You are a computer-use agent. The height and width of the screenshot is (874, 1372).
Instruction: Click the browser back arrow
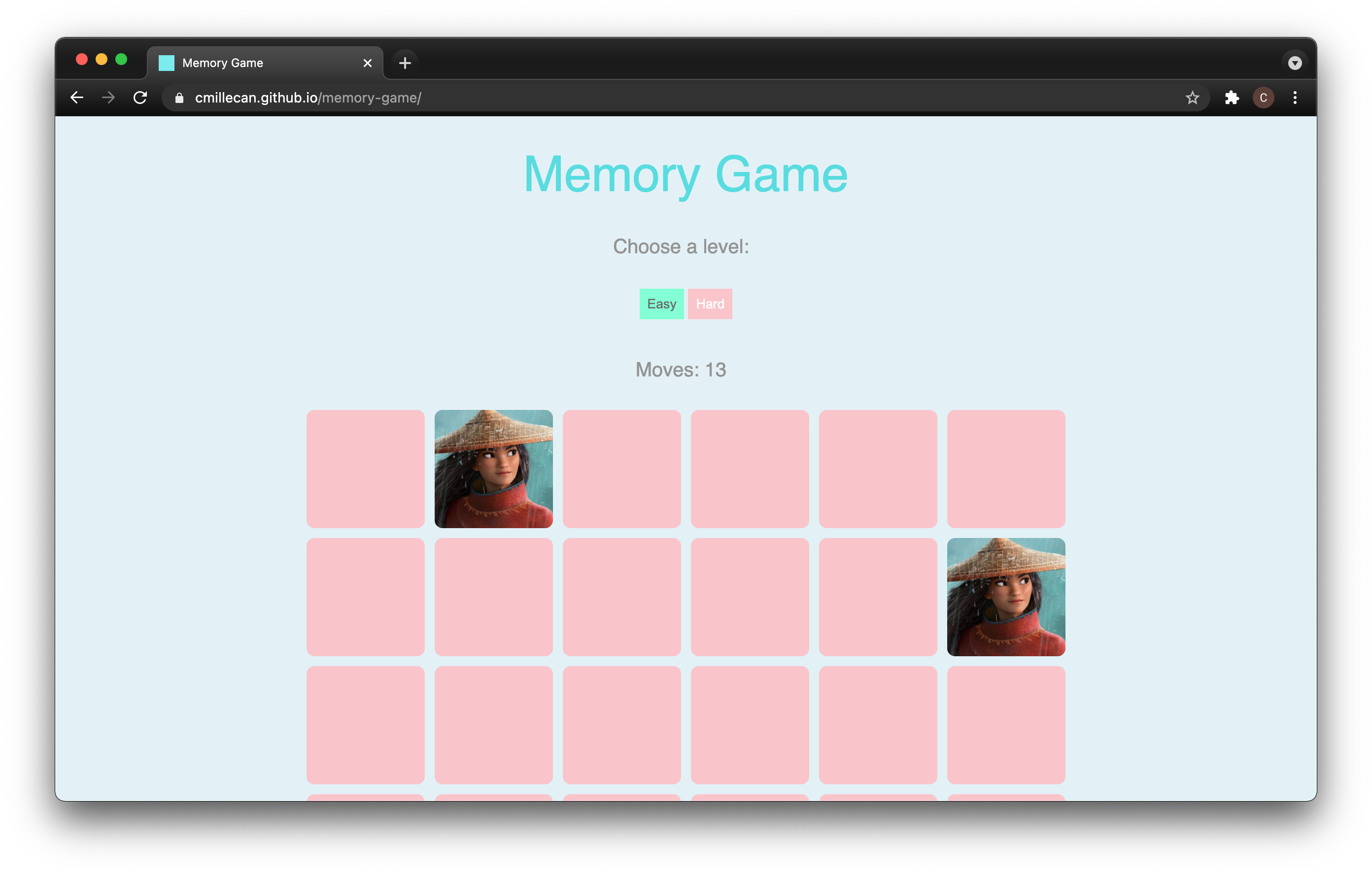pos(77,98)
